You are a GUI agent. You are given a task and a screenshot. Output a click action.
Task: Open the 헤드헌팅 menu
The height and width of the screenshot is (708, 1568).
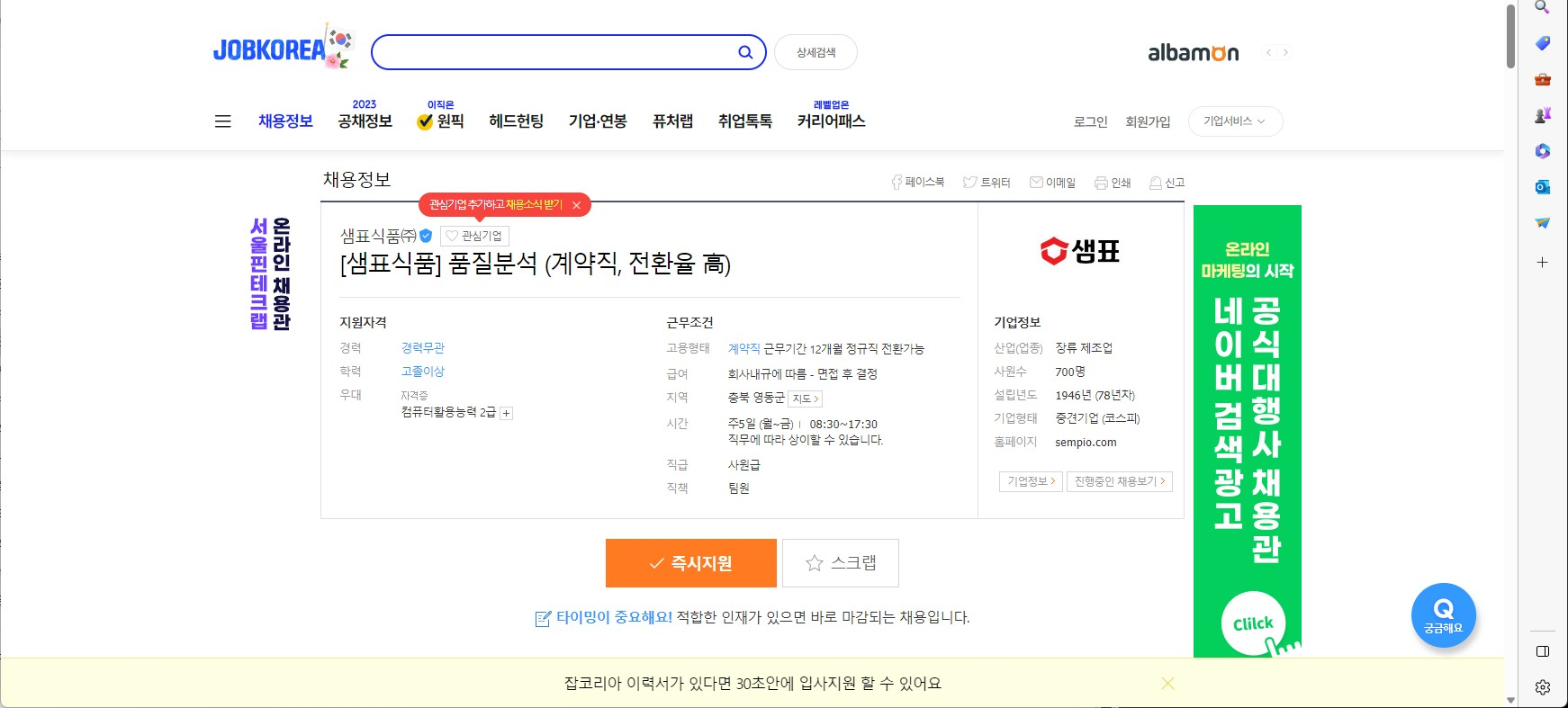click(517, 121)
